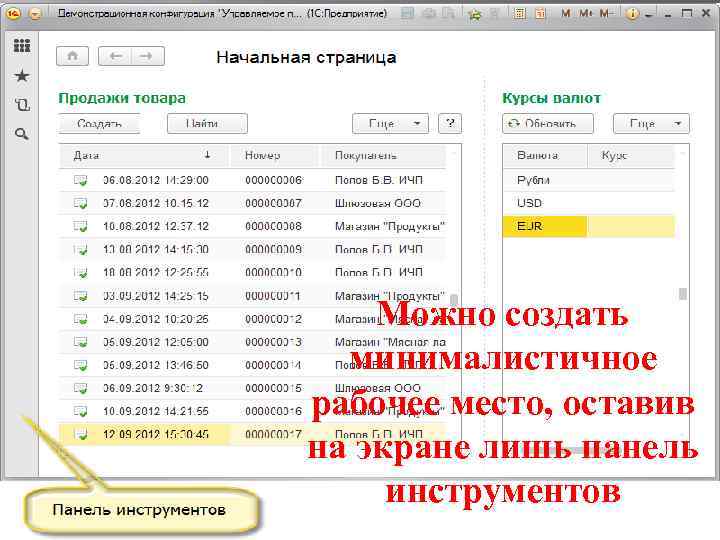Screen dimensions: 720x540
Task: Click document icon of row 00000007
Action: click(x=80, y=203)
